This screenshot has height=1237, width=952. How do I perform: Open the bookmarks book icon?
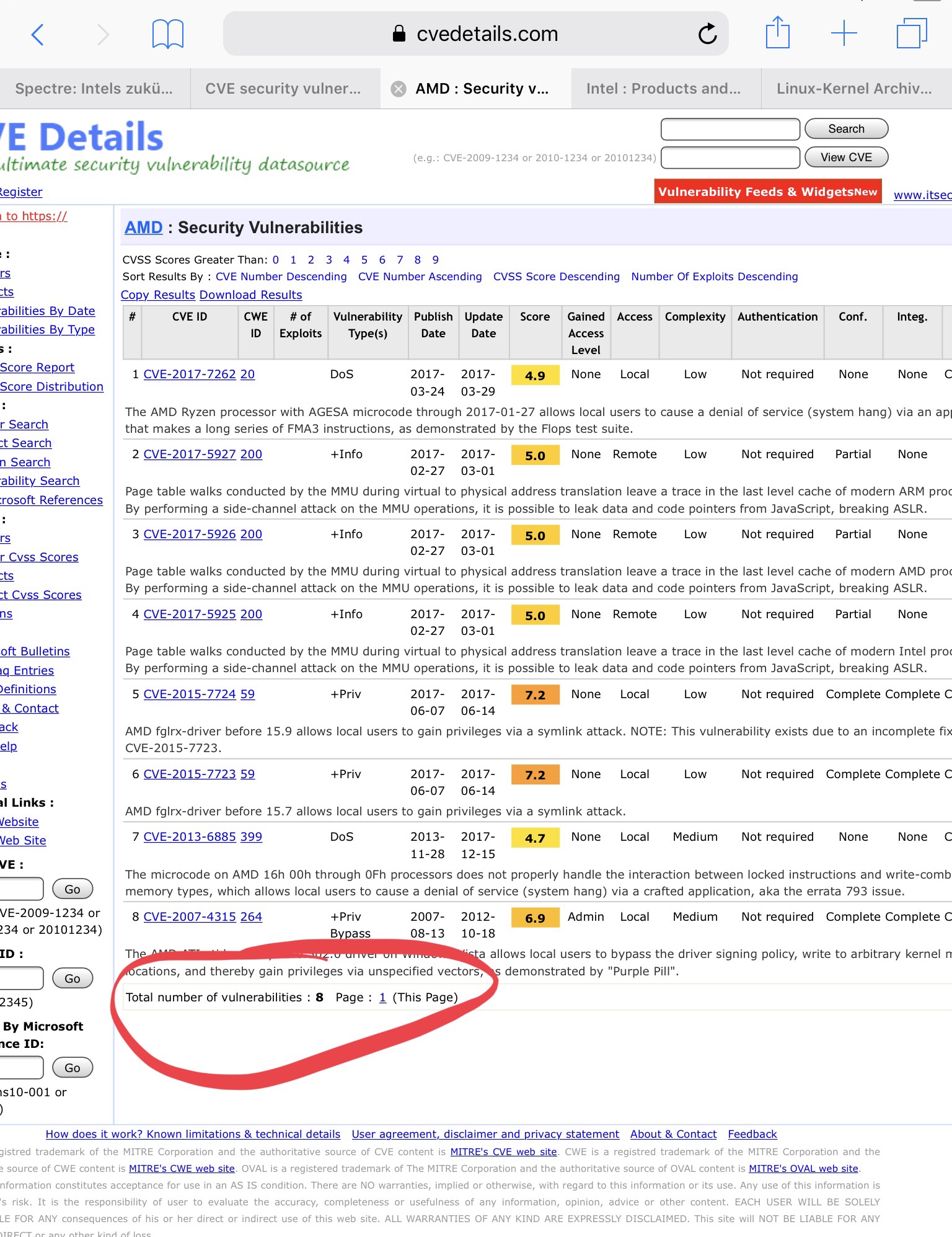pos(168,34)
